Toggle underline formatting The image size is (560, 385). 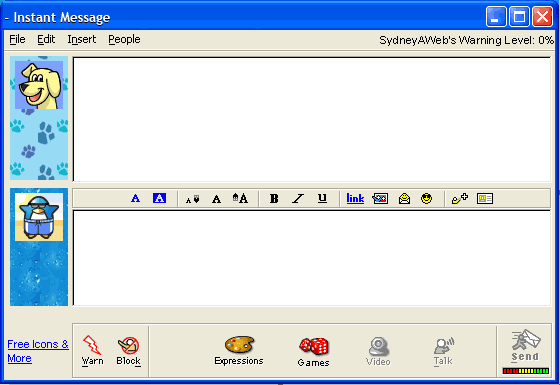point(322,199)
